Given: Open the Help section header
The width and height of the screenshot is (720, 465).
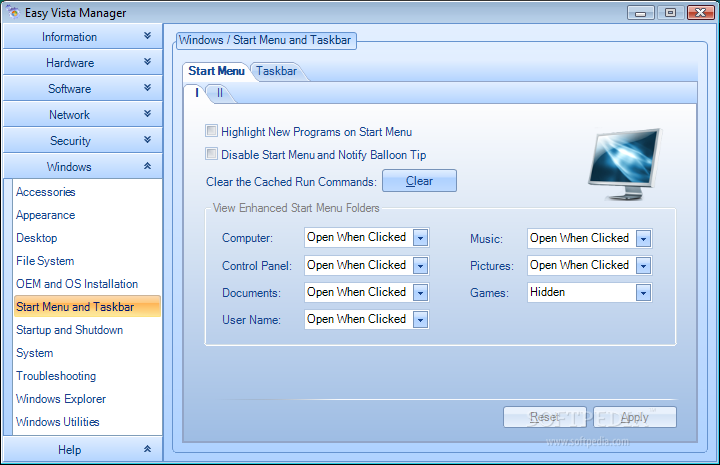Looking at the screenshot, I should pyautogui.click(x=83, y=449).
